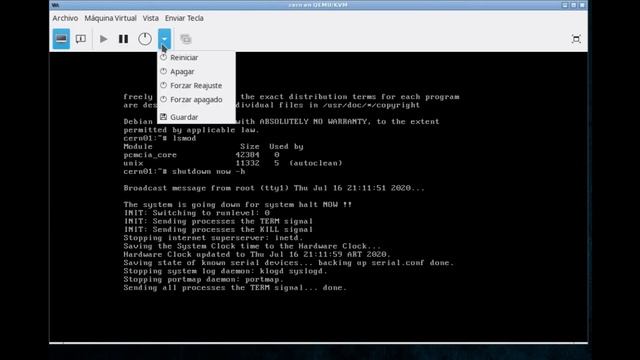Screen dimensions: 640x360
Task: Select Forzar apagado option
Action: pyautogui.click(x=196, y=100)
